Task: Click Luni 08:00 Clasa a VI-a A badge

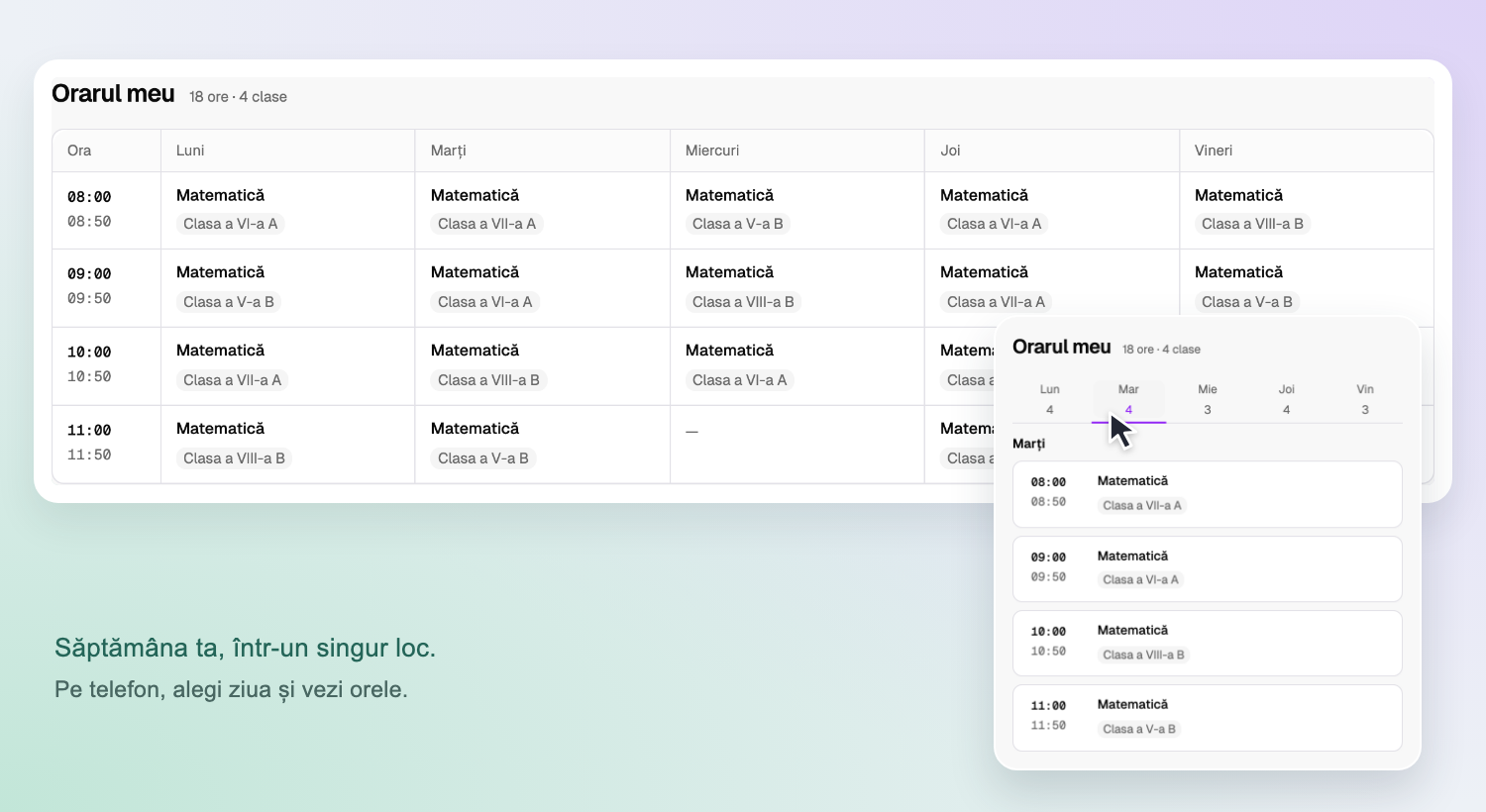Action: pos(231,224)
